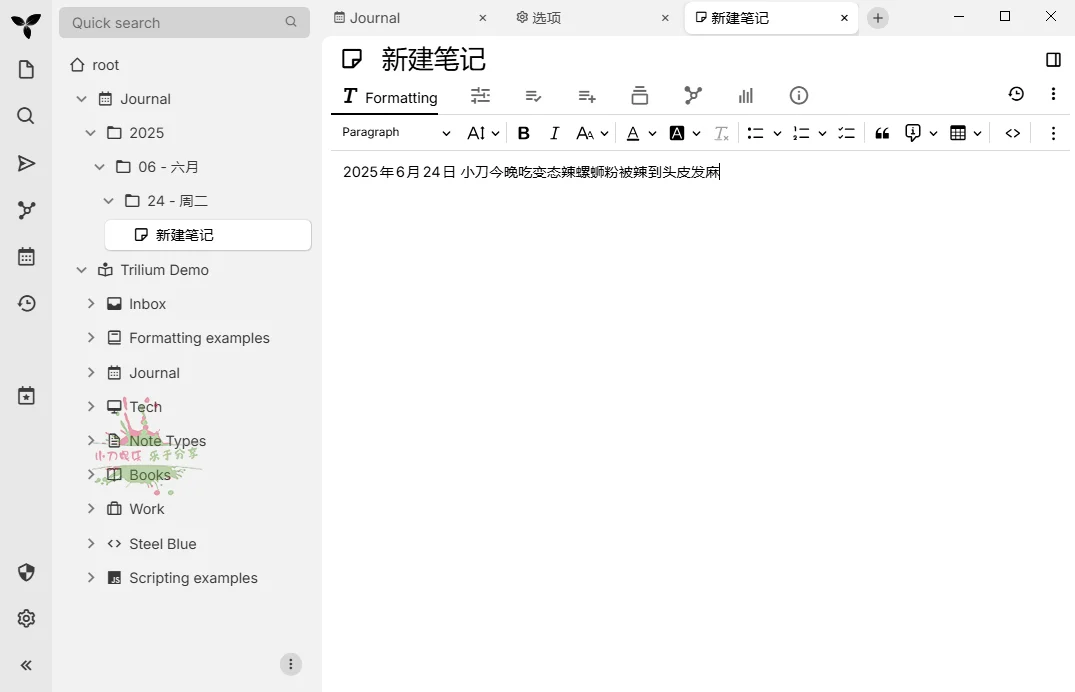
Task: Open note revision history clock icon
Action: pyautogui.click(x=1016, y=93)
